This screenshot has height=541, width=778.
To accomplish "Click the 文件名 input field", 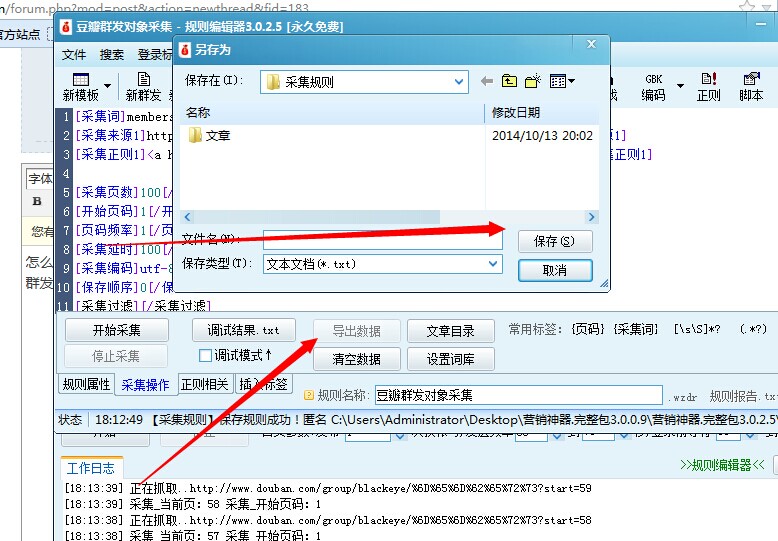I will pyautogui.click(x=382, y=240).
